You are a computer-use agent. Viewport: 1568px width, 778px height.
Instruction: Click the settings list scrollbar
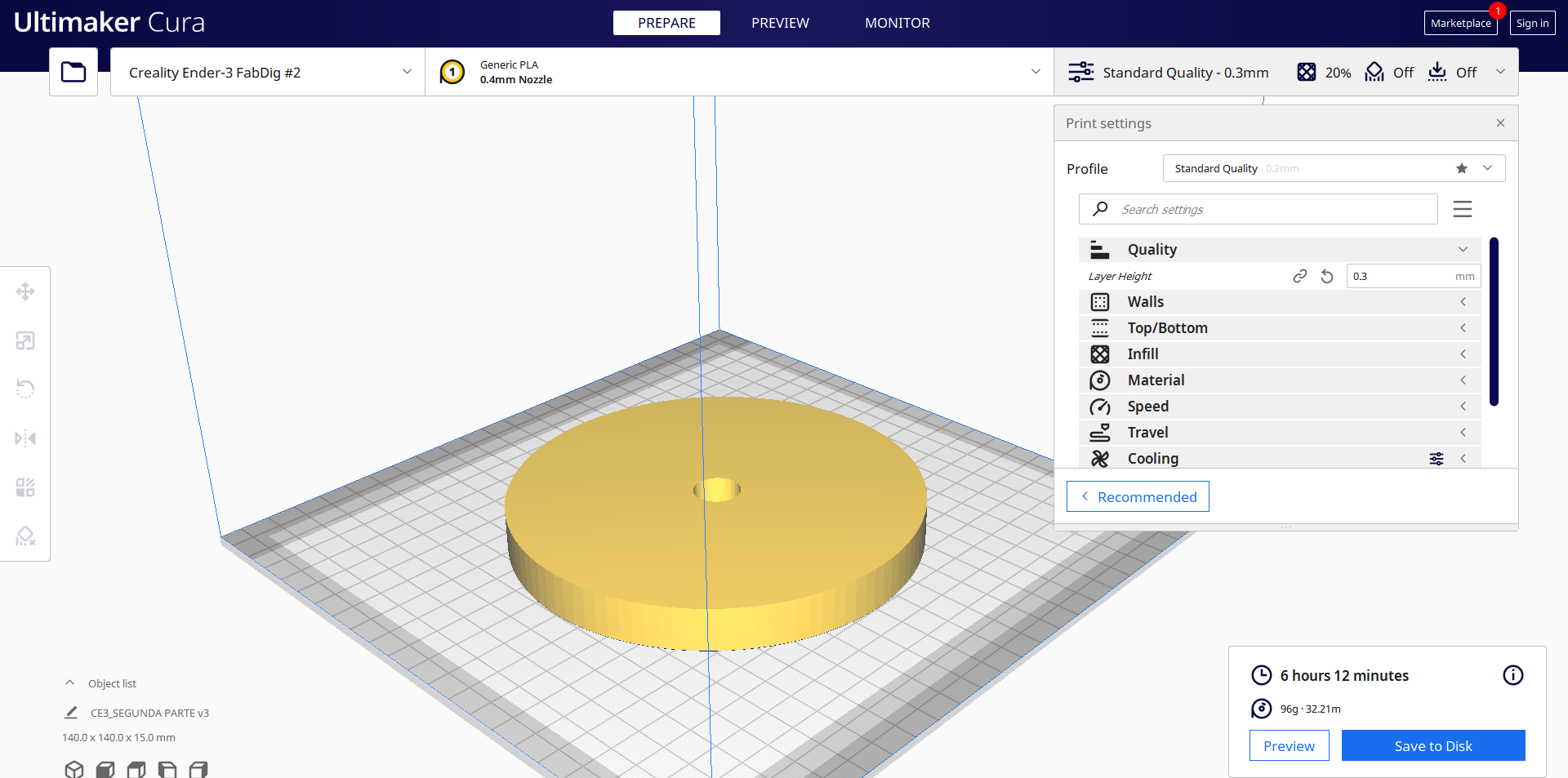[x=1494, y=322]
